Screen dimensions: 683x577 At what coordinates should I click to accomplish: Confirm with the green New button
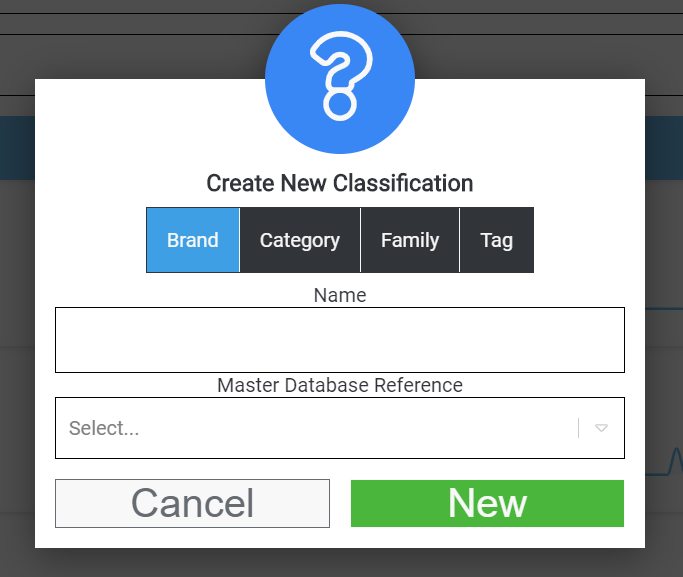pos(487,503)
